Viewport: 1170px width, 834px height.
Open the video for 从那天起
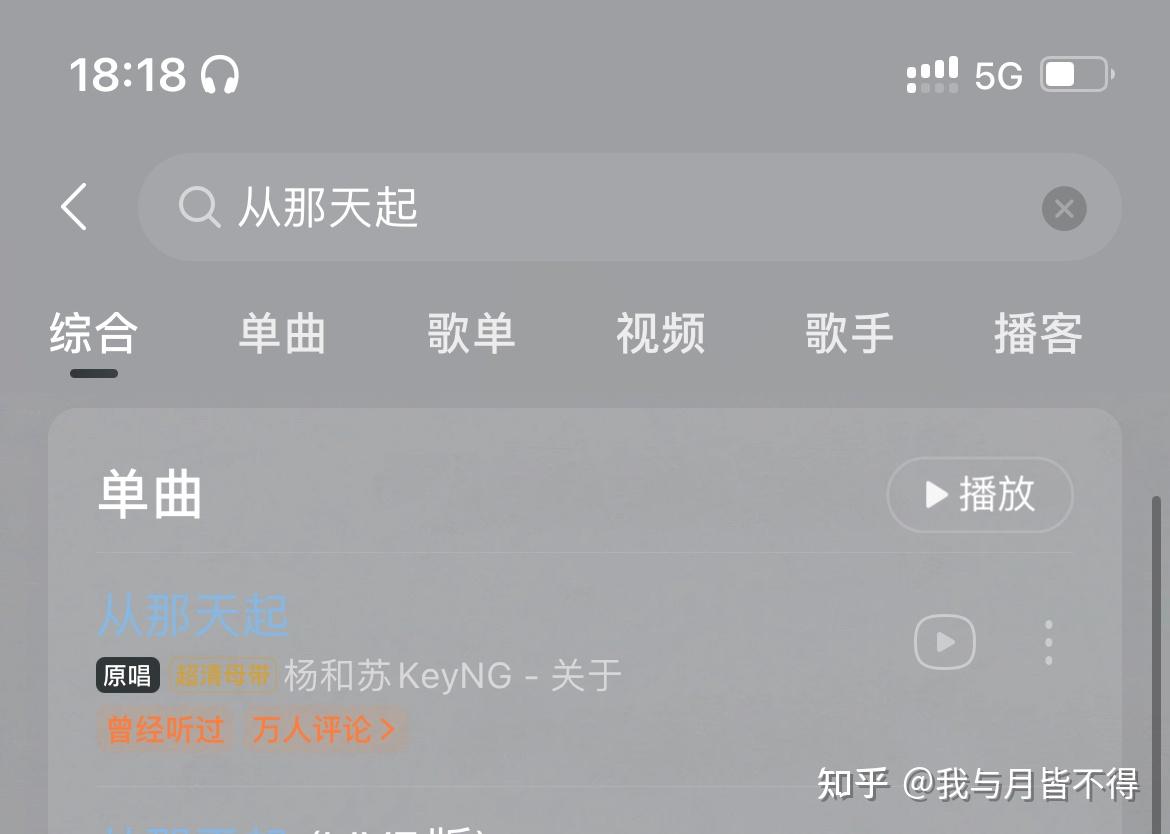click(x=945, y=642)
